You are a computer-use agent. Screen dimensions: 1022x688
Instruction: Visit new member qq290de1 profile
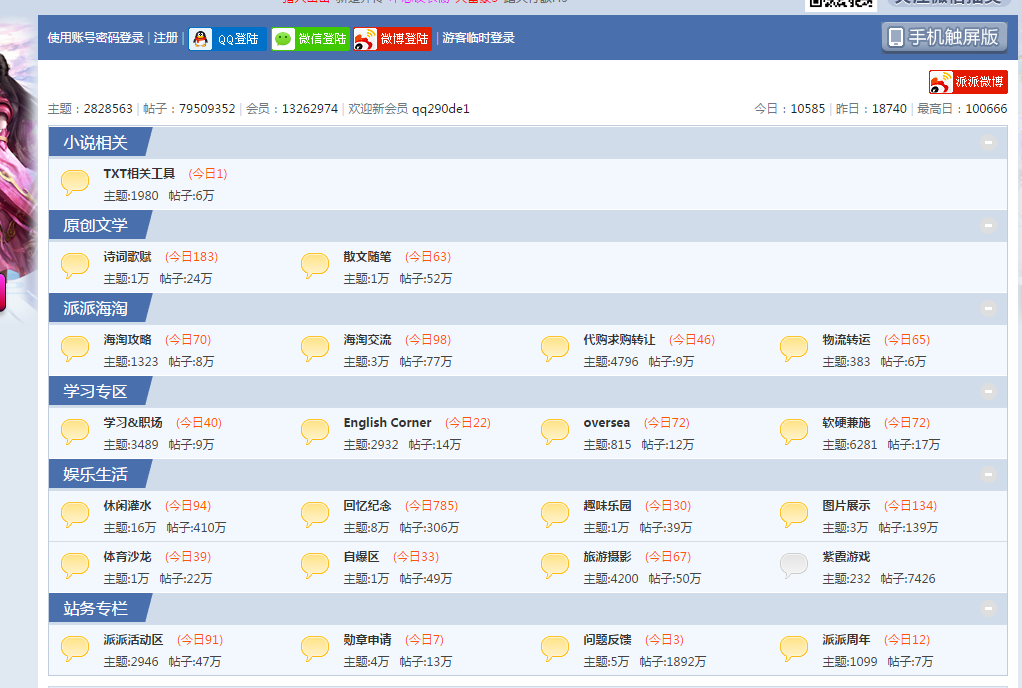[x=440, y=109]
